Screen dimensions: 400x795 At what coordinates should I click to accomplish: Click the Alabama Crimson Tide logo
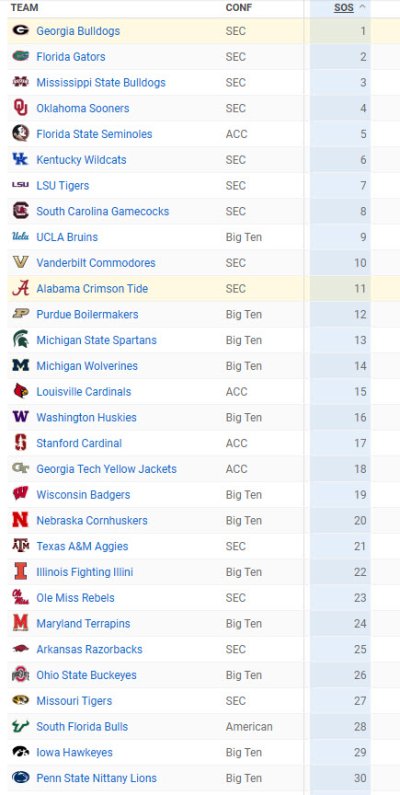[21, 288]
